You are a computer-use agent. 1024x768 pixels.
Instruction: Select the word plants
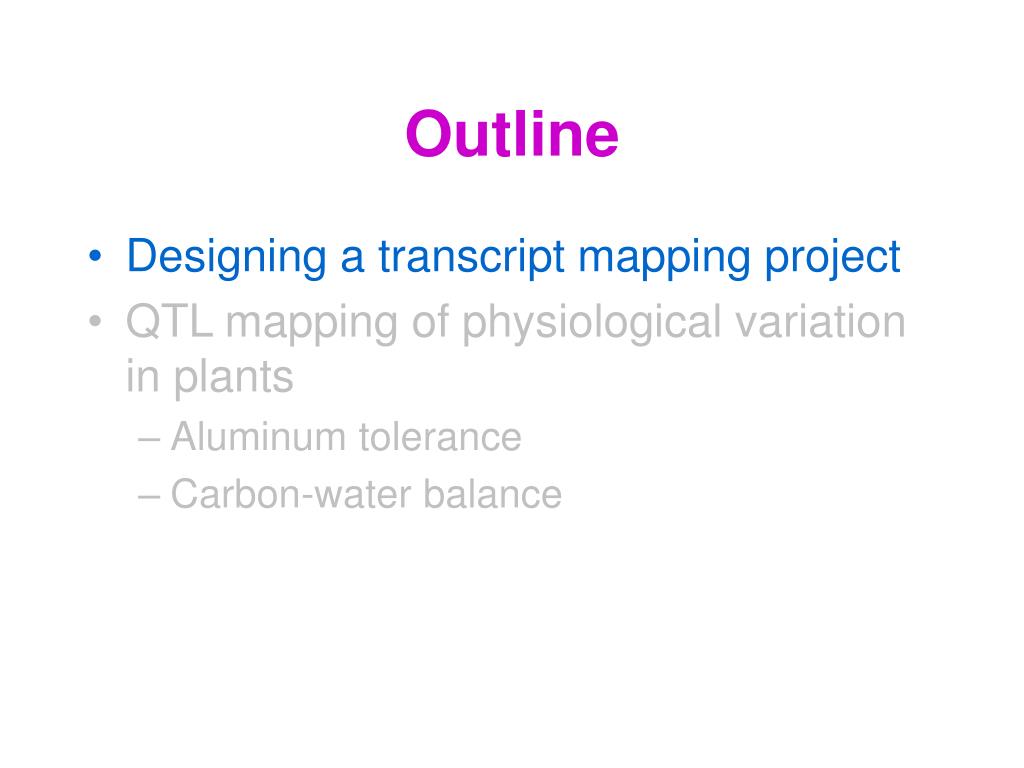(233, 379)
